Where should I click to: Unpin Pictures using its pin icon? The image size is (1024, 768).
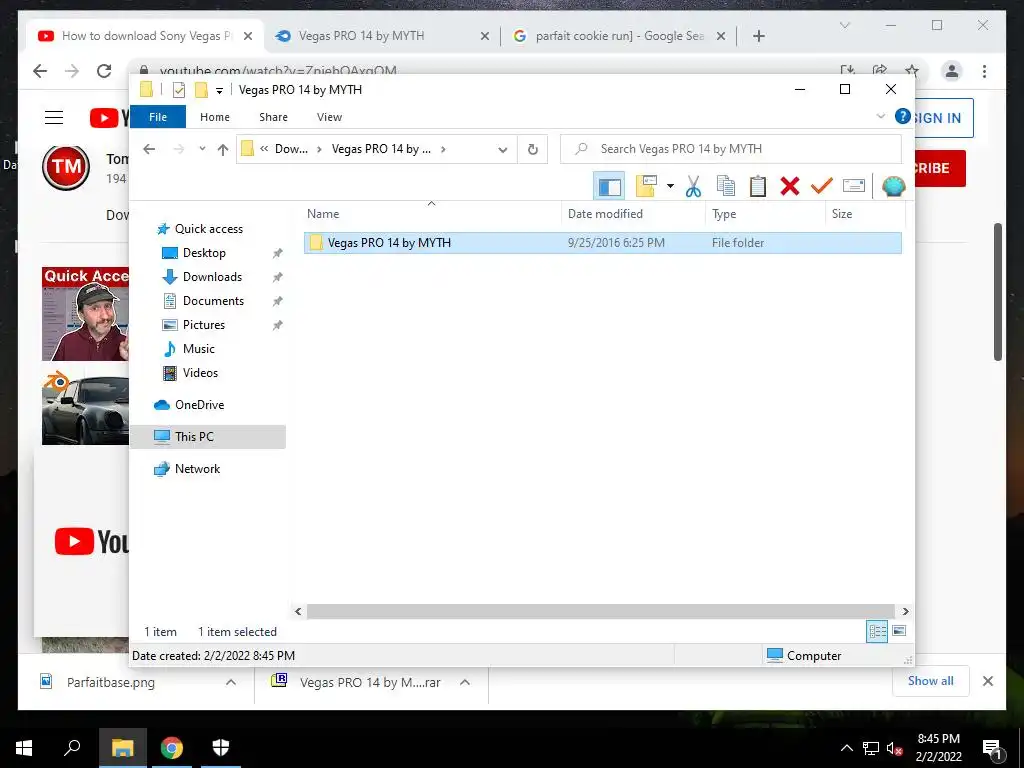tap(278, 325)
